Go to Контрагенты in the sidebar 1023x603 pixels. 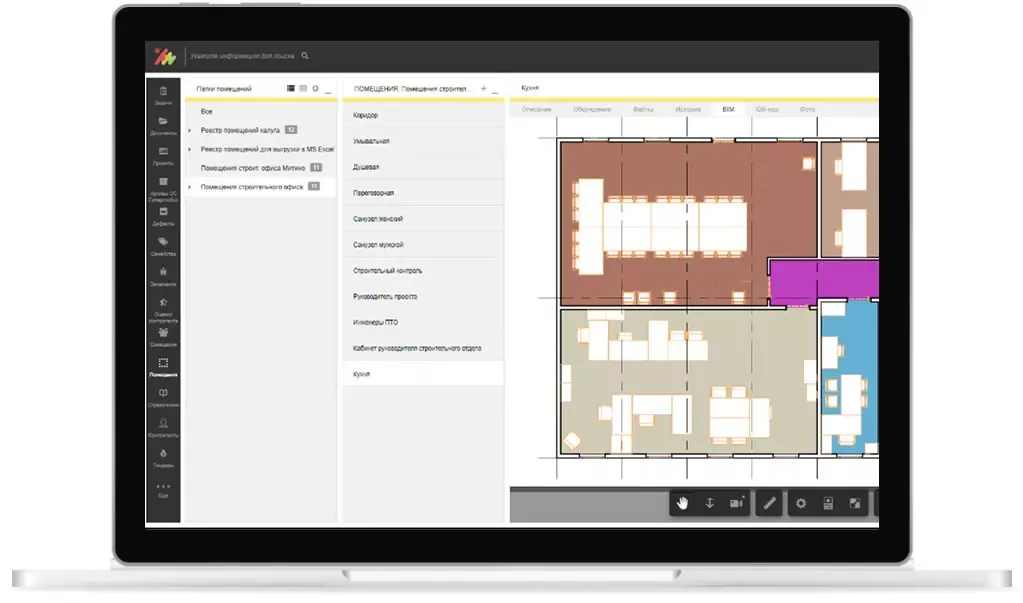point(163,428)
